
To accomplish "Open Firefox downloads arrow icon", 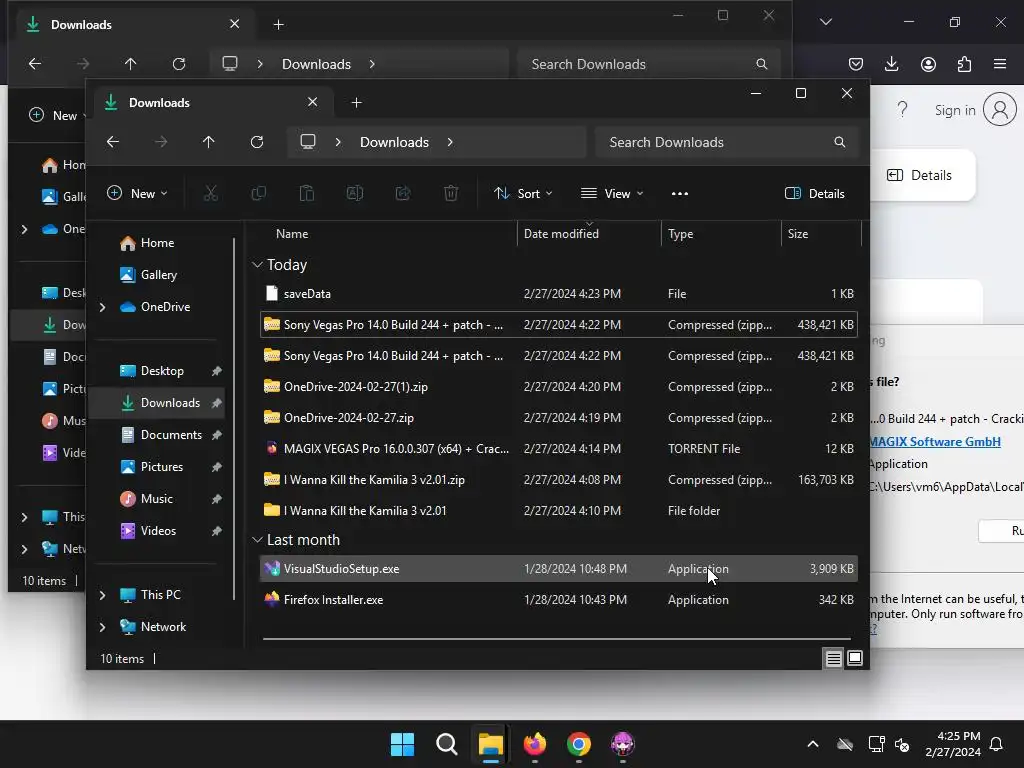I will 891,64.
